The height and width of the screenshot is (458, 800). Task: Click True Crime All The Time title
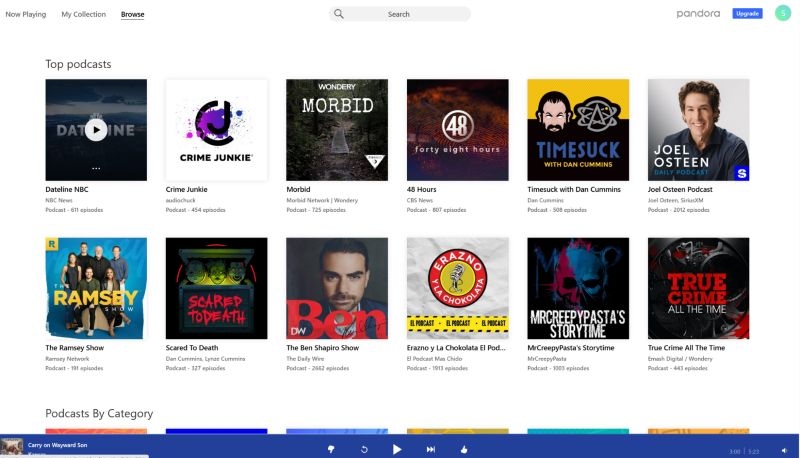pos(686,348)
